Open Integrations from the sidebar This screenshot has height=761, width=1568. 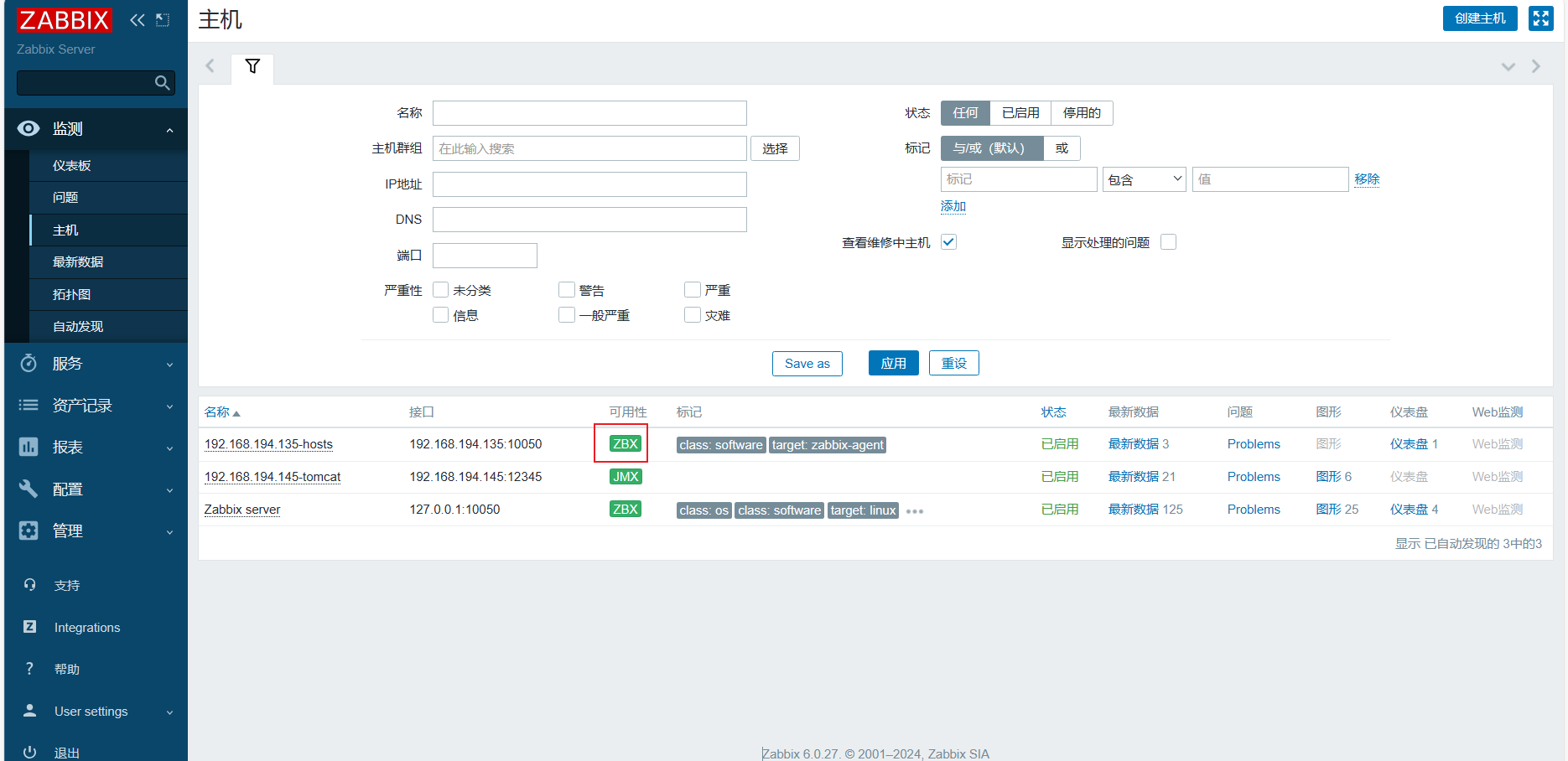coord(87,627)
